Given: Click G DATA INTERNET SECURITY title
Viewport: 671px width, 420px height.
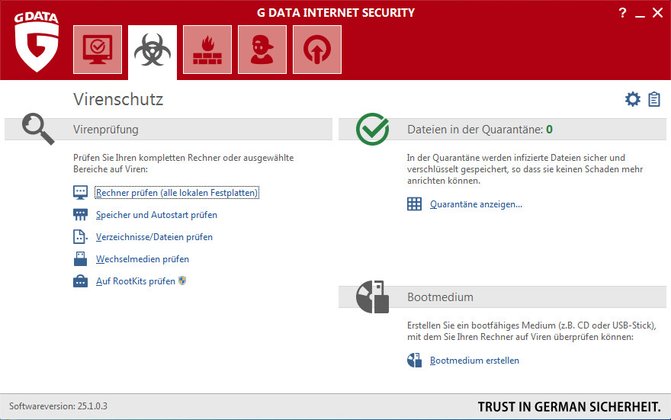Looking at the screenshot, I should tap(336, 13).
